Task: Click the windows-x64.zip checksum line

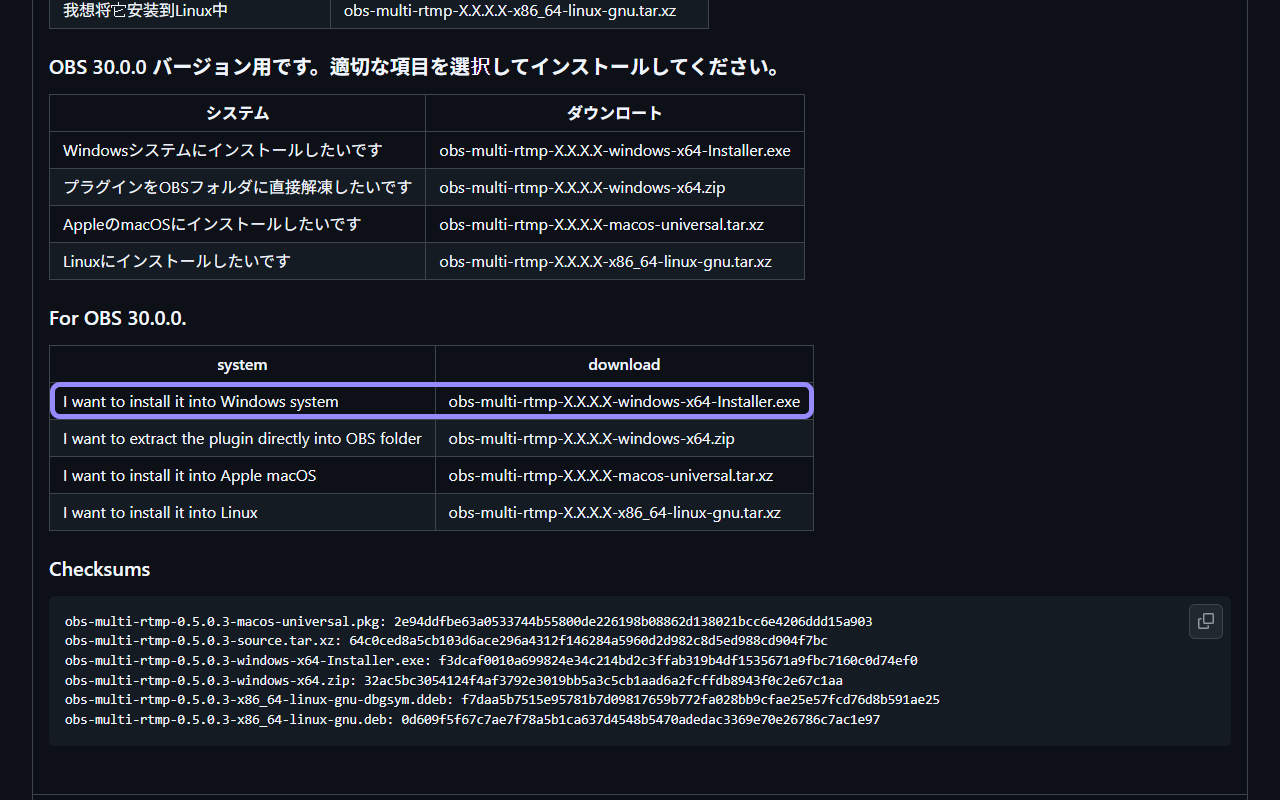Action: [453, 681]
